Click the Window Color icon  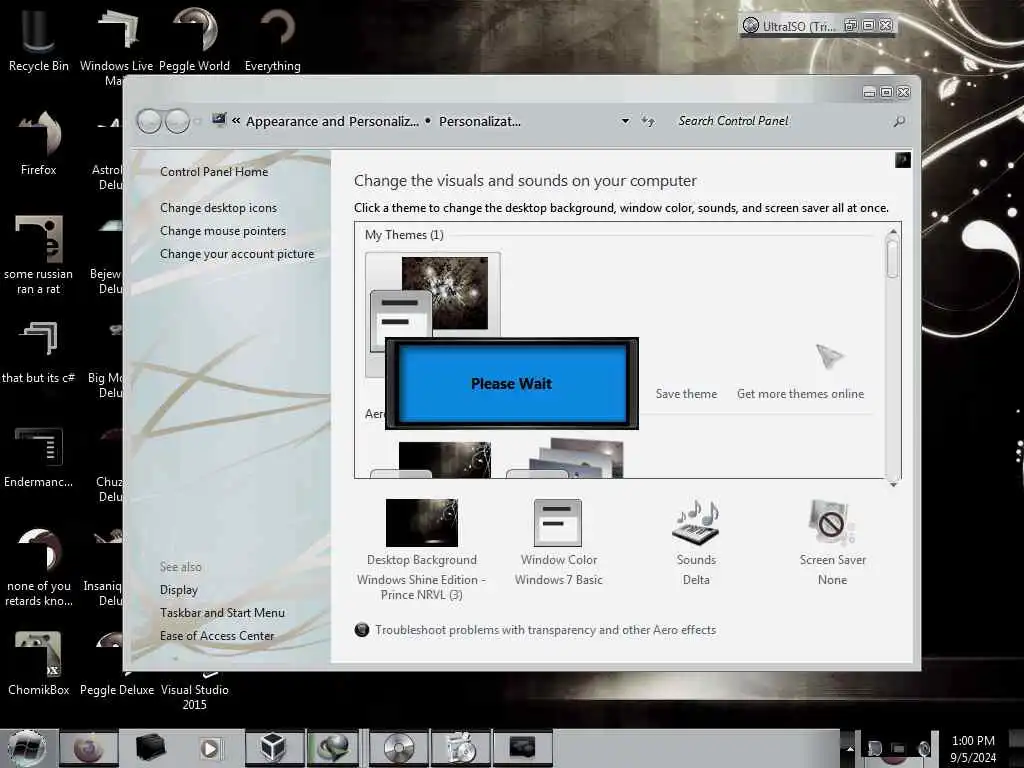click(558, 522)
